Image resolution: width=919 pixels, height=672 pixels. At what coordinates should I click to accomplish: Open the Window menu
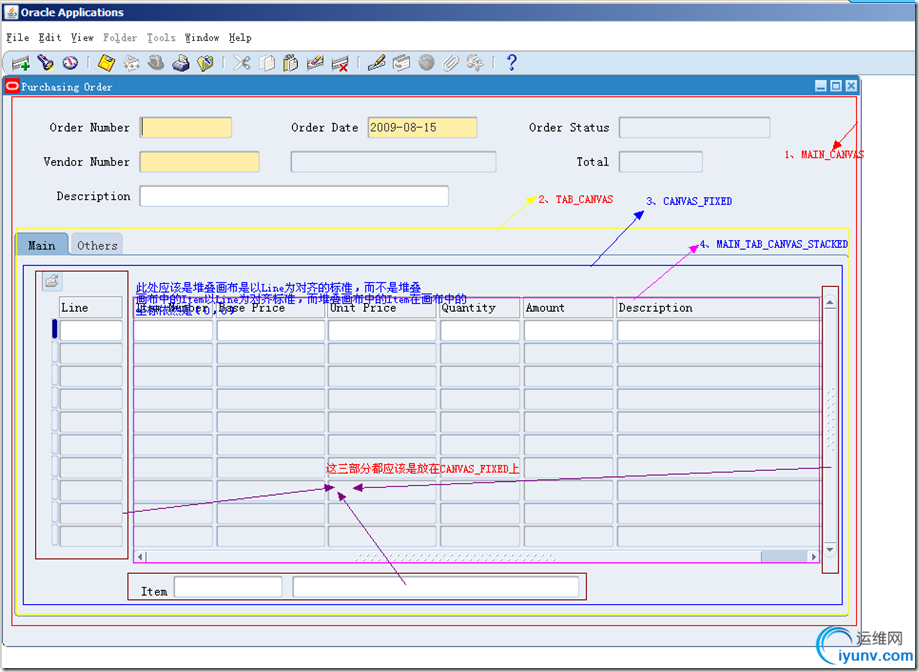202,37
